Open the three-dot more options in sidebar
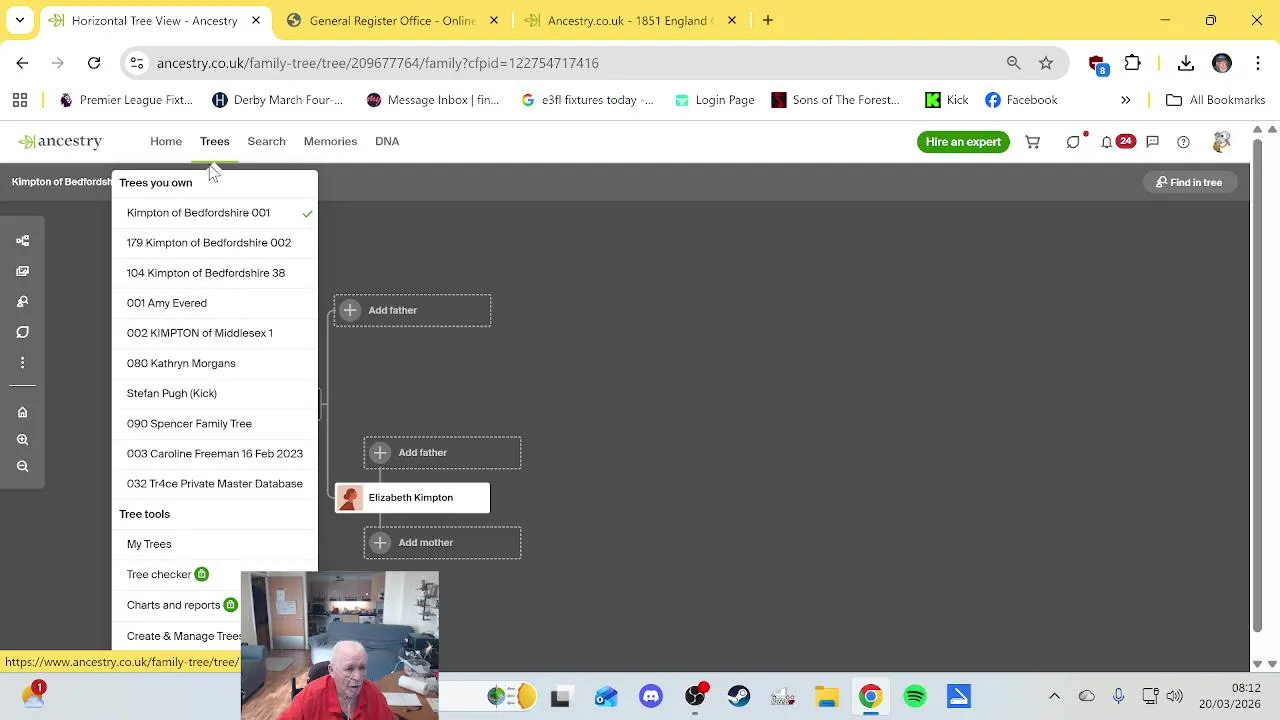 [22, 362]
